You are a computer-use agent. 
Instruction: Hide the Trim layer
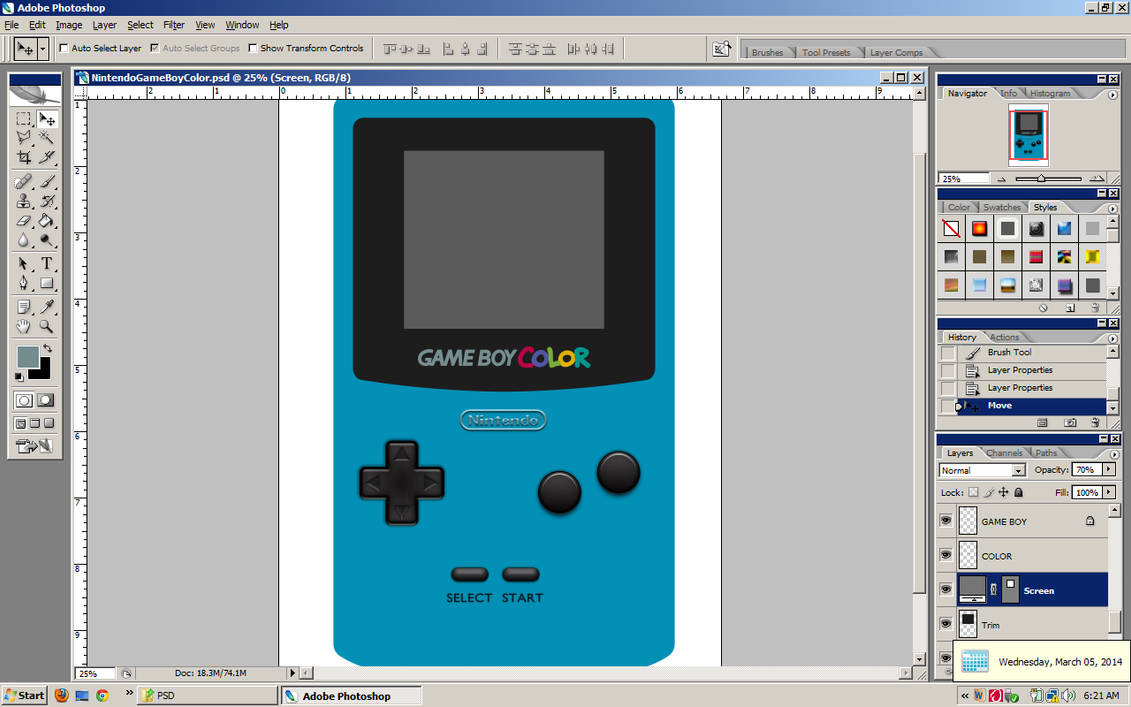[x=946, y=624]
